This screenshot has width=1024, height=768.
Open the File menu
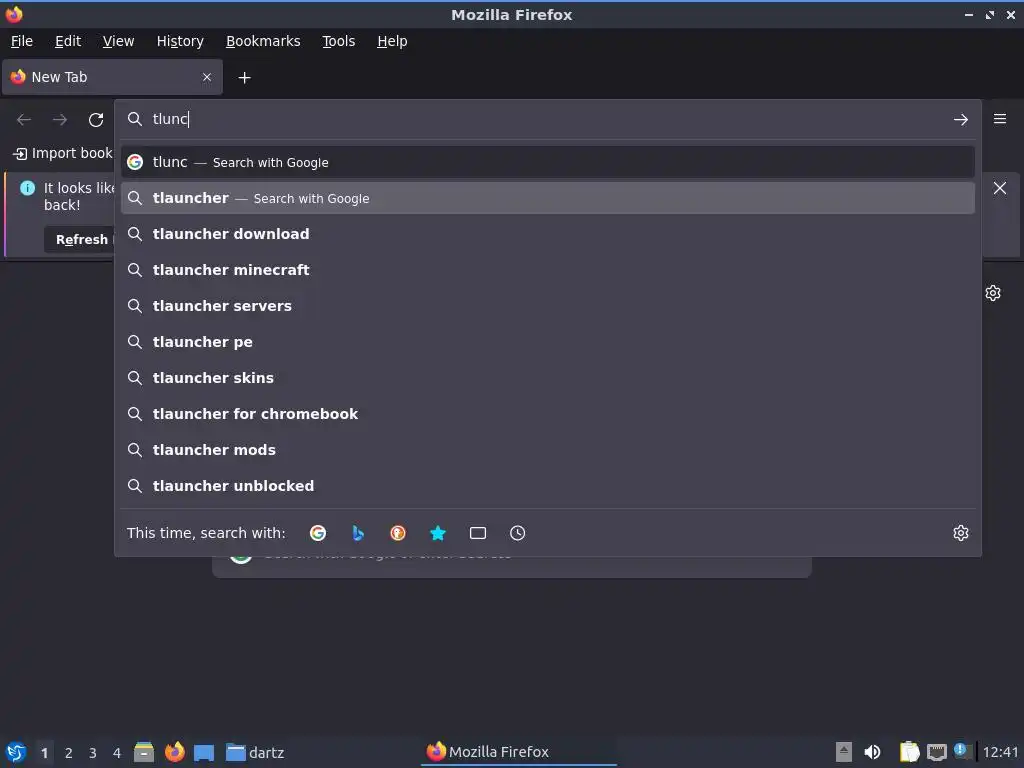click(22, 41)
